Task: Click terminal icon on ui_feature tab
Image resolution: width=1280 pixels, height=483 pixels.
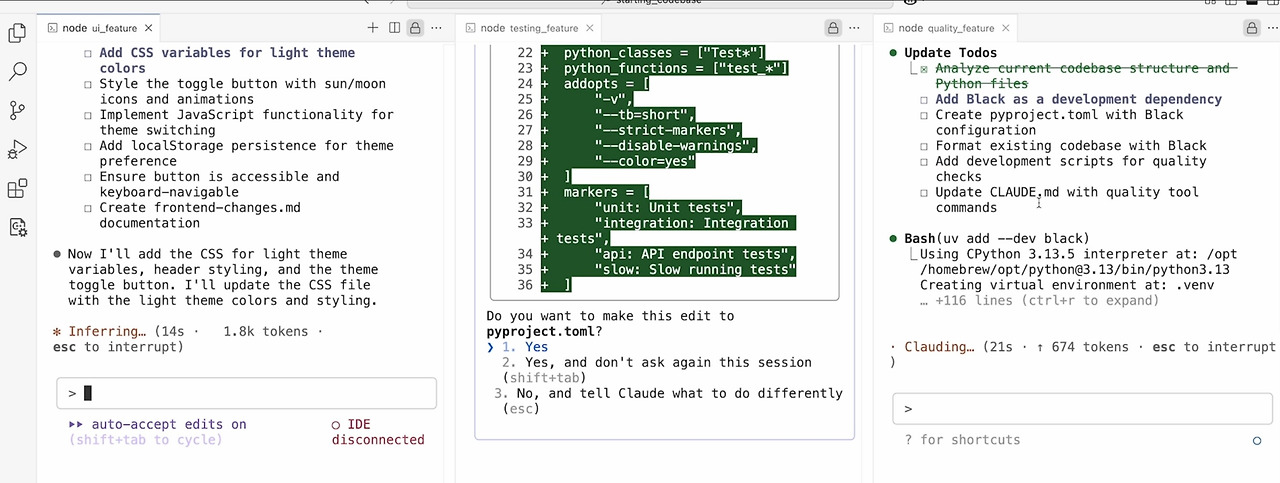Action: [51, 28]
